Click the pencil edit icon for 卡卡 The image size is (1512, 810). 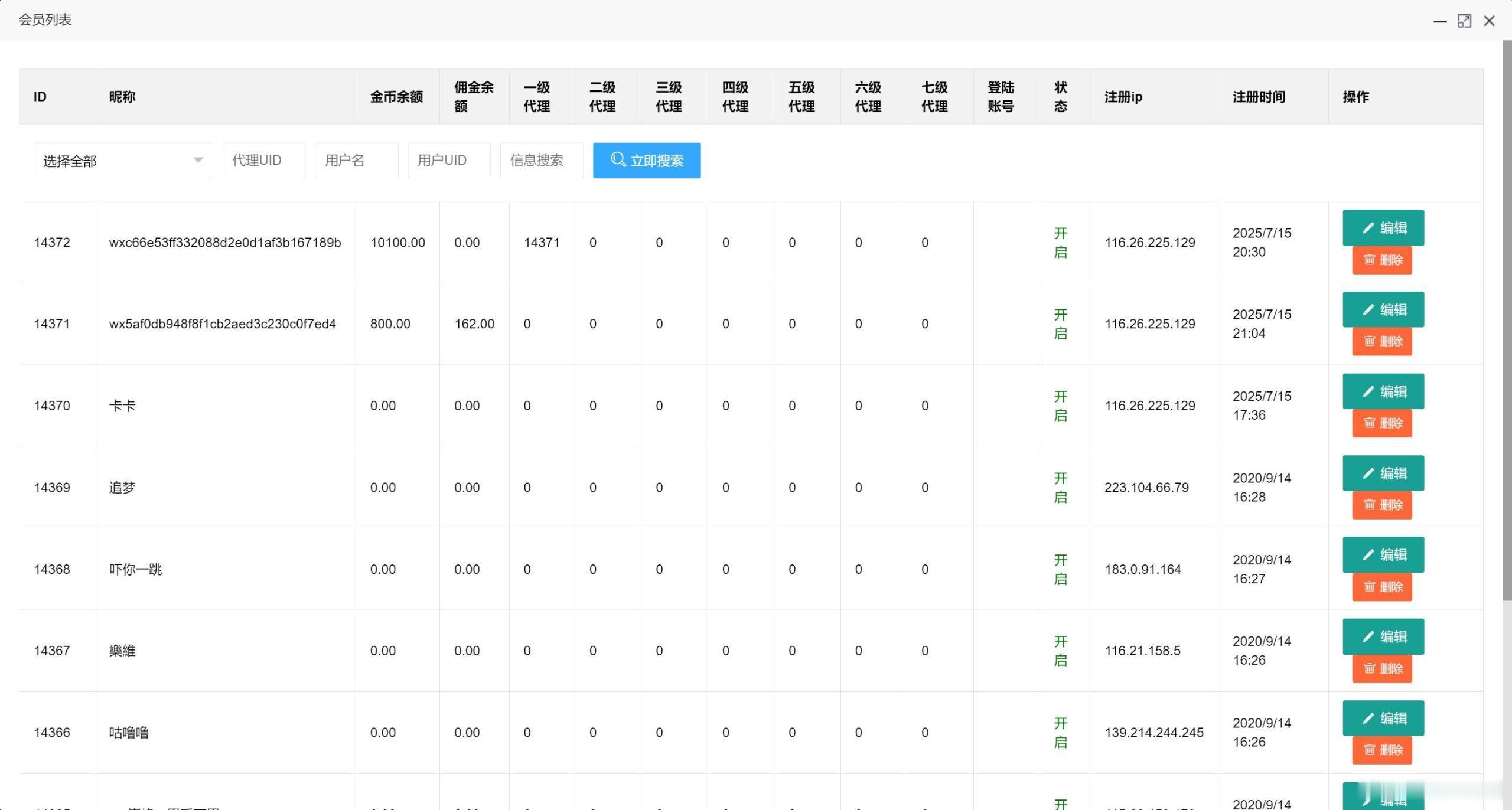pyautogui.click(x=1368, y=391)
